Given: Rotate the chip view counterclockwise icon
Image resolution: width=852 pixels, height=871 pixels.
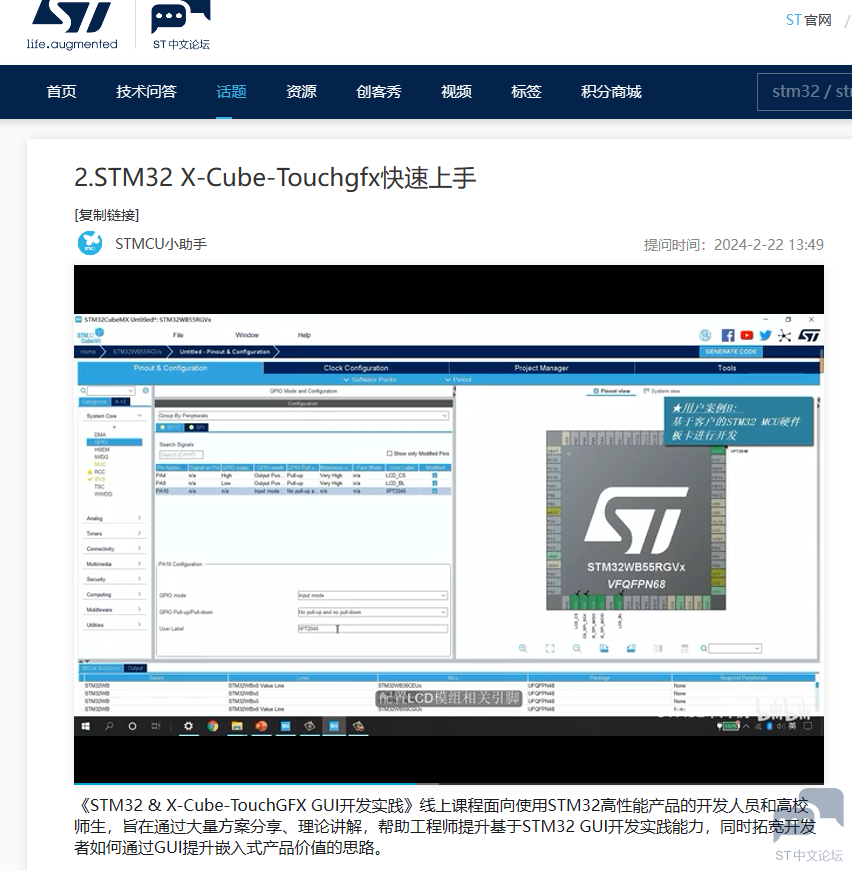Looking at the screenshot, I should [631, 648].
